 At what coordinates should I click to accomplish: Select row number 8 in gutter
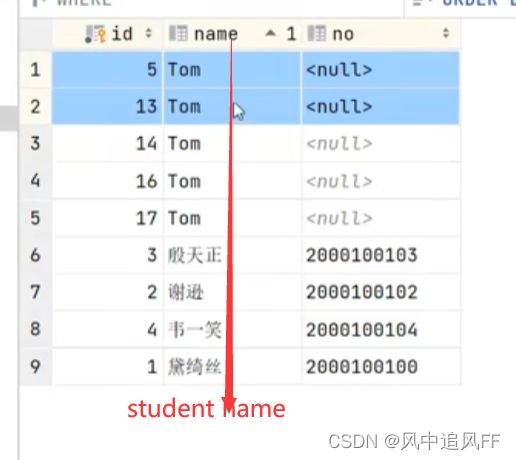pos(36,329)
